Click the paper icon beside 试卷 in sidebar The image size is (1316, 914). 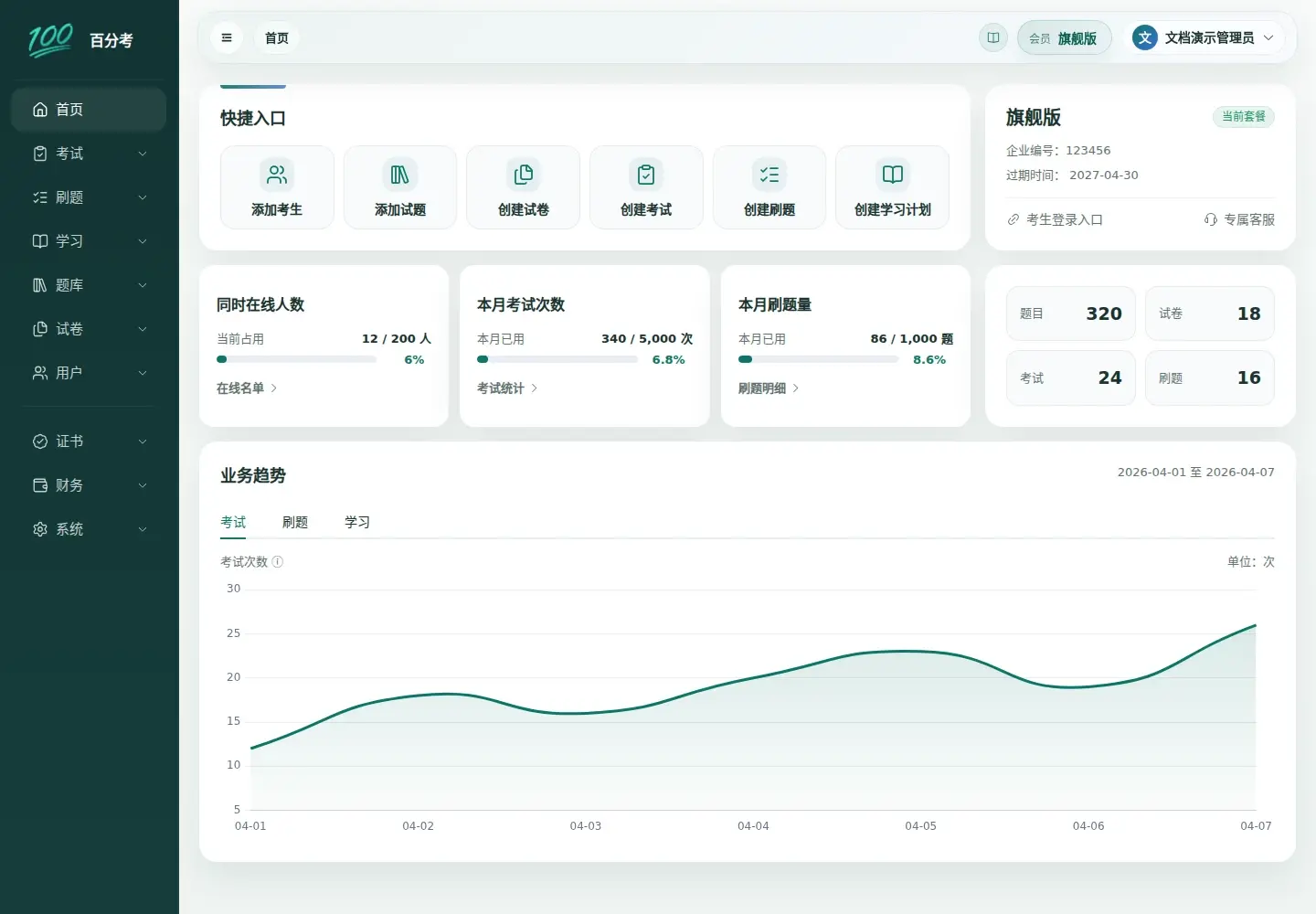[40, 329]
